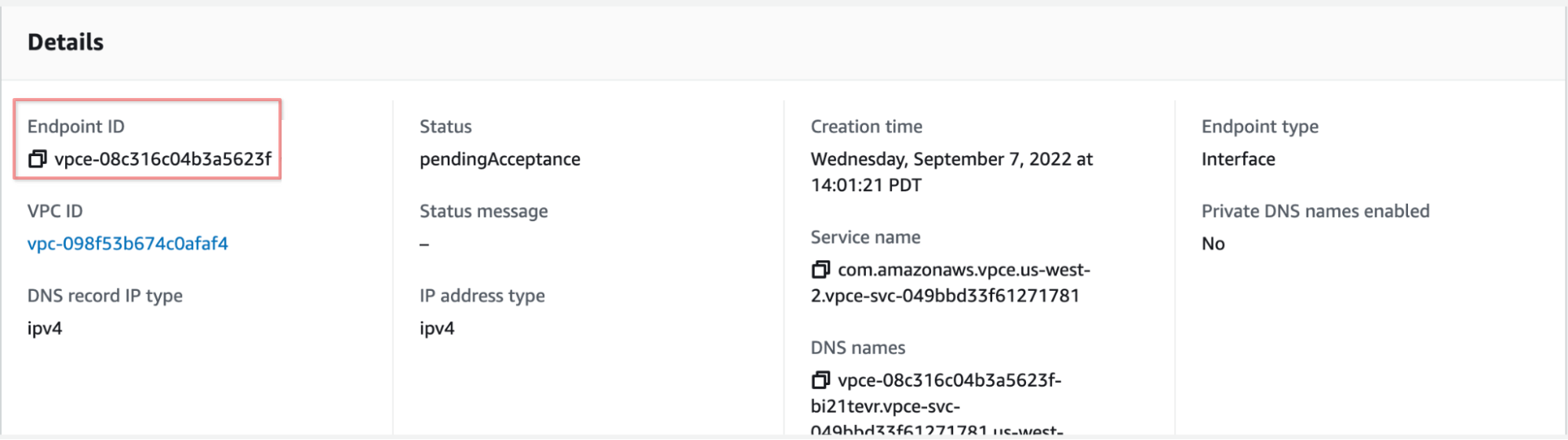Select the com.amazonaws.vpce service name text
This screenshot has height=440, width=1568.
pyautogui.click(x=963, y=271)
